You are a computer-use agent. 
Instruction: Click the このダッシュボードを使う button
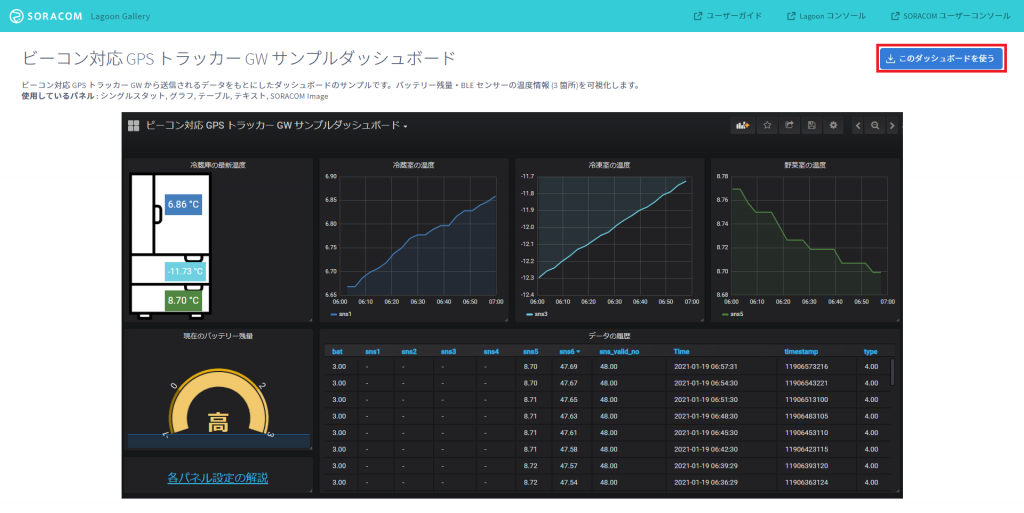(x=940, y=58)
